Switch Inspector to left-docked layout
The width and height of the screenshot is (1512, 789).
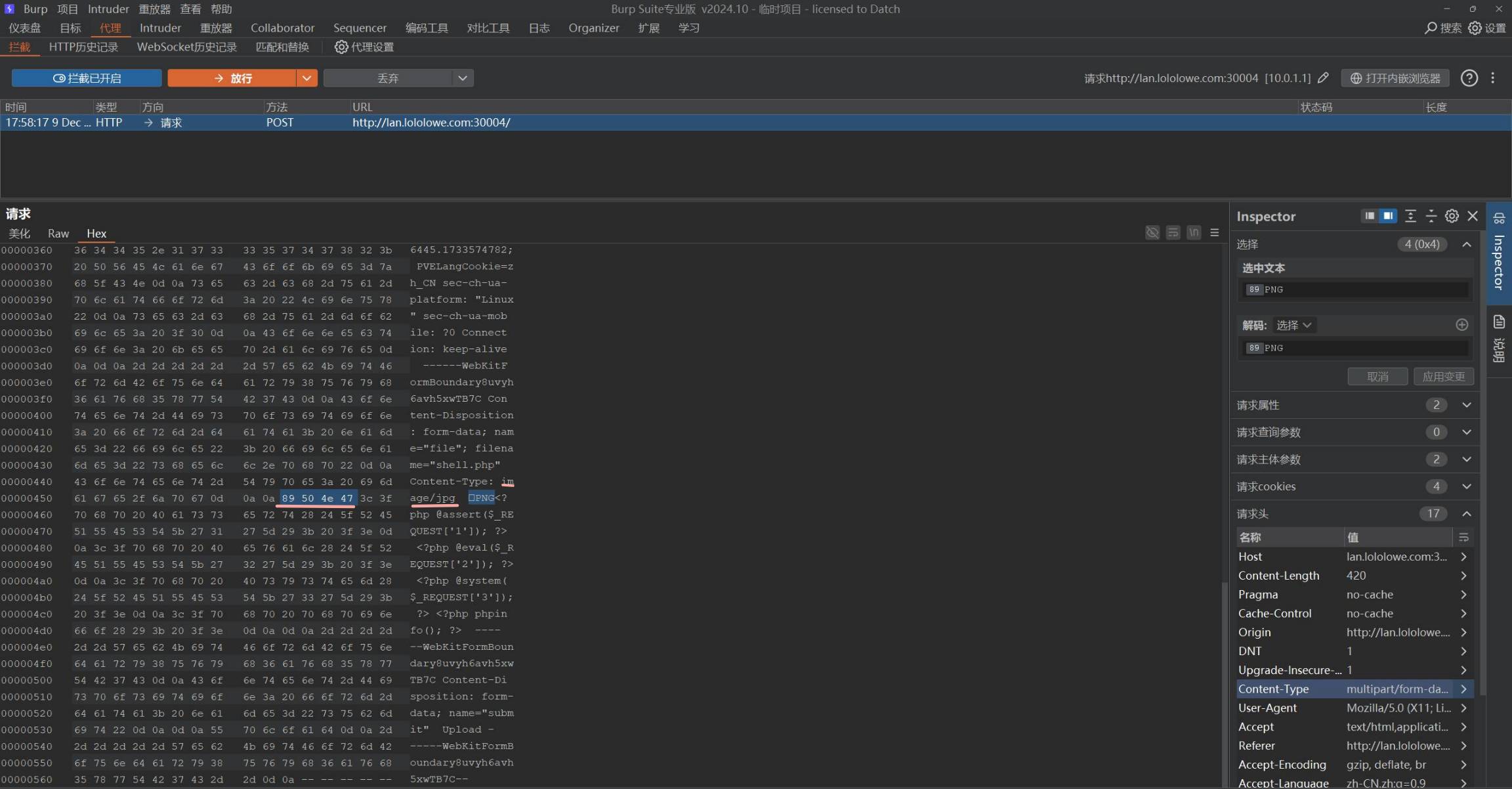(1370, 216)
